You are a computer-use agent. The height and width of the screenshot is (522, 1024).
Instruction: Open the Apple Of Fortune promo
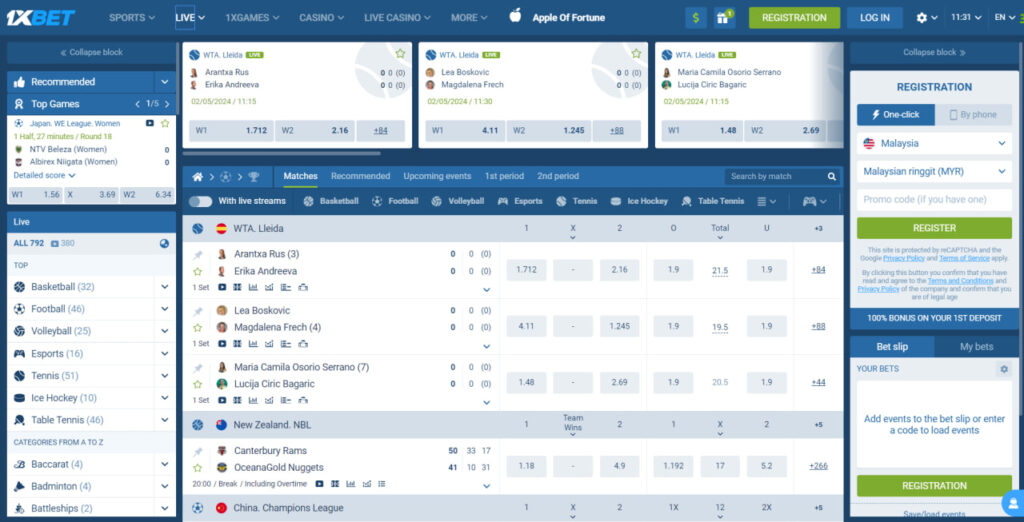tap(557, 18)
